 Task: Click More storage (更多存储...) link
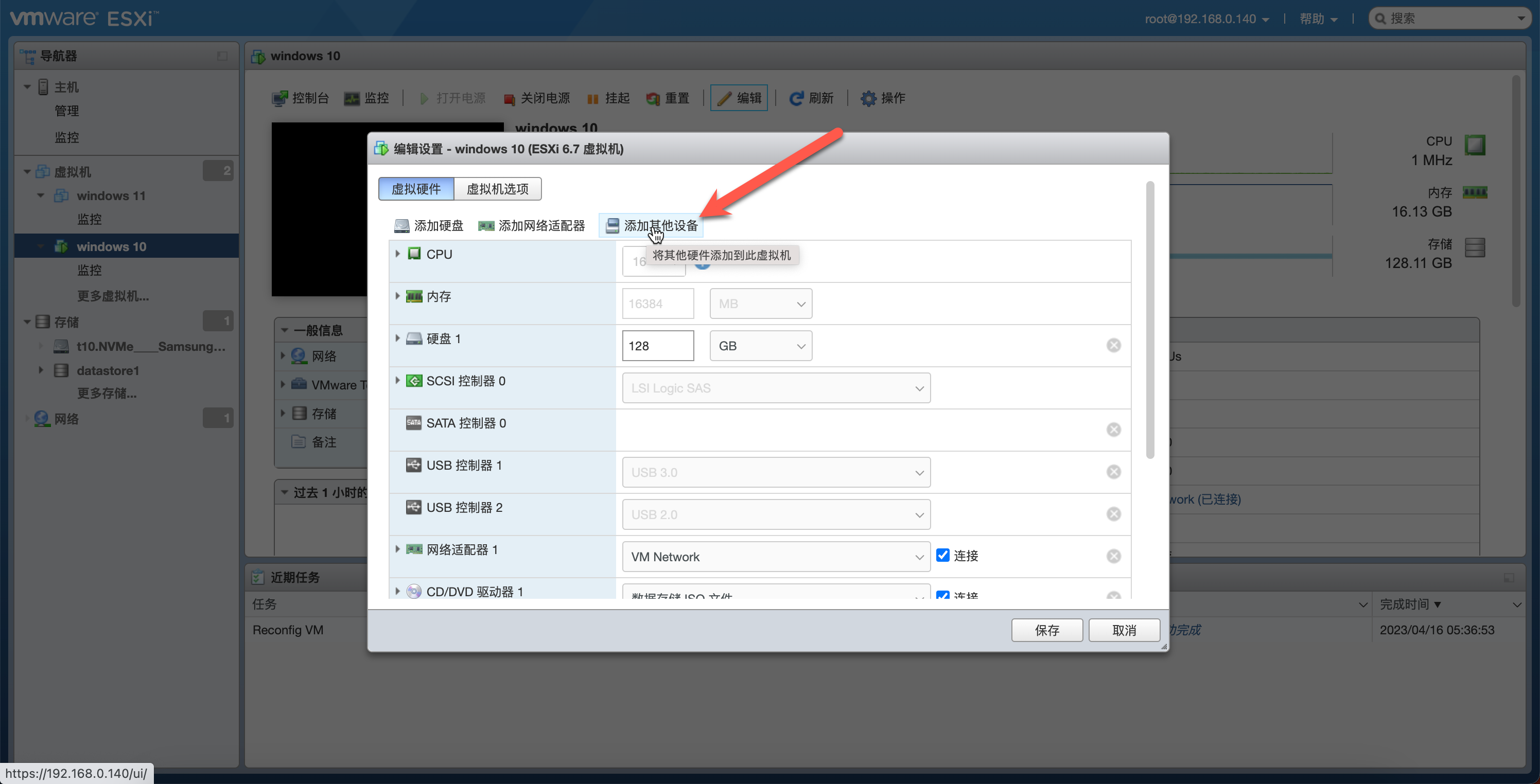click(x=107, y=393)
